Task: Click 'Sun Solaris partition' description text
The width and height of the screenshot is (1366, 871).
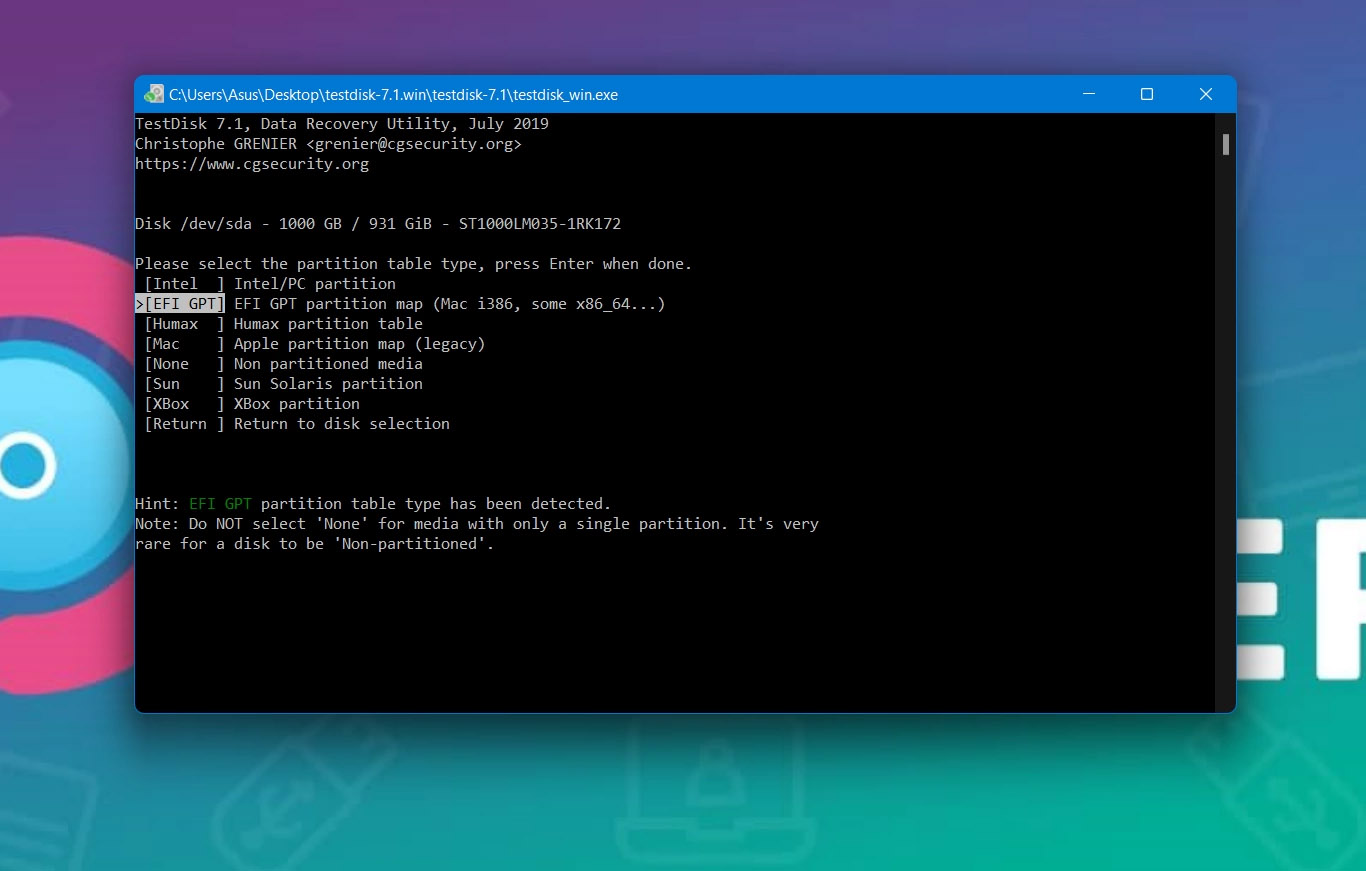Action: 328,384
